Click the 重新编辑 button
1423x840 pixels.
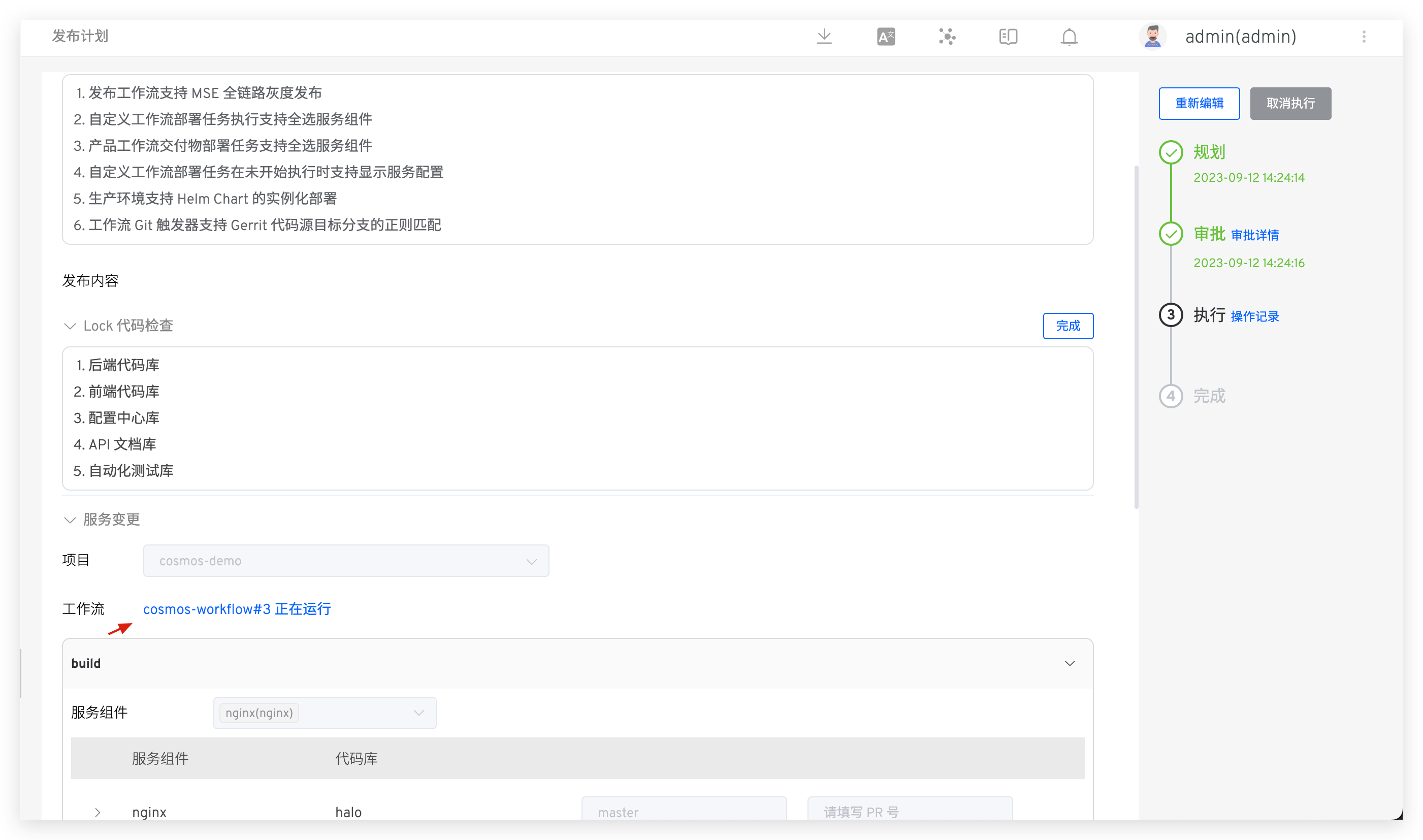(1199, 104)
